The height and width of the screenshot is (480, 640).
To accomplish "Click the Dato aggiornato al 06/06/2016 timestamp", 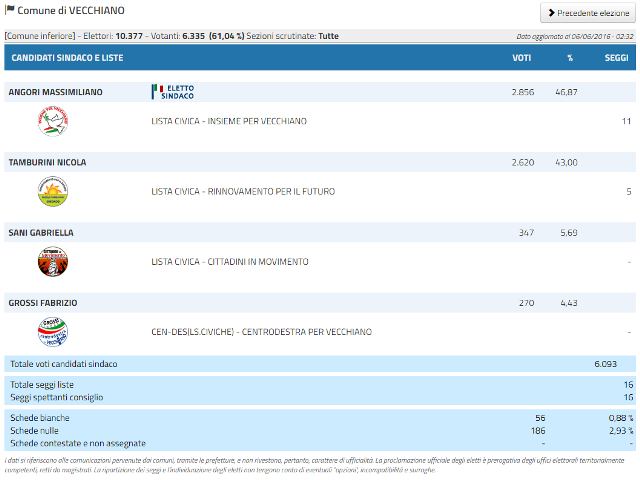I will pyautogui.click(x=575, y=36).
